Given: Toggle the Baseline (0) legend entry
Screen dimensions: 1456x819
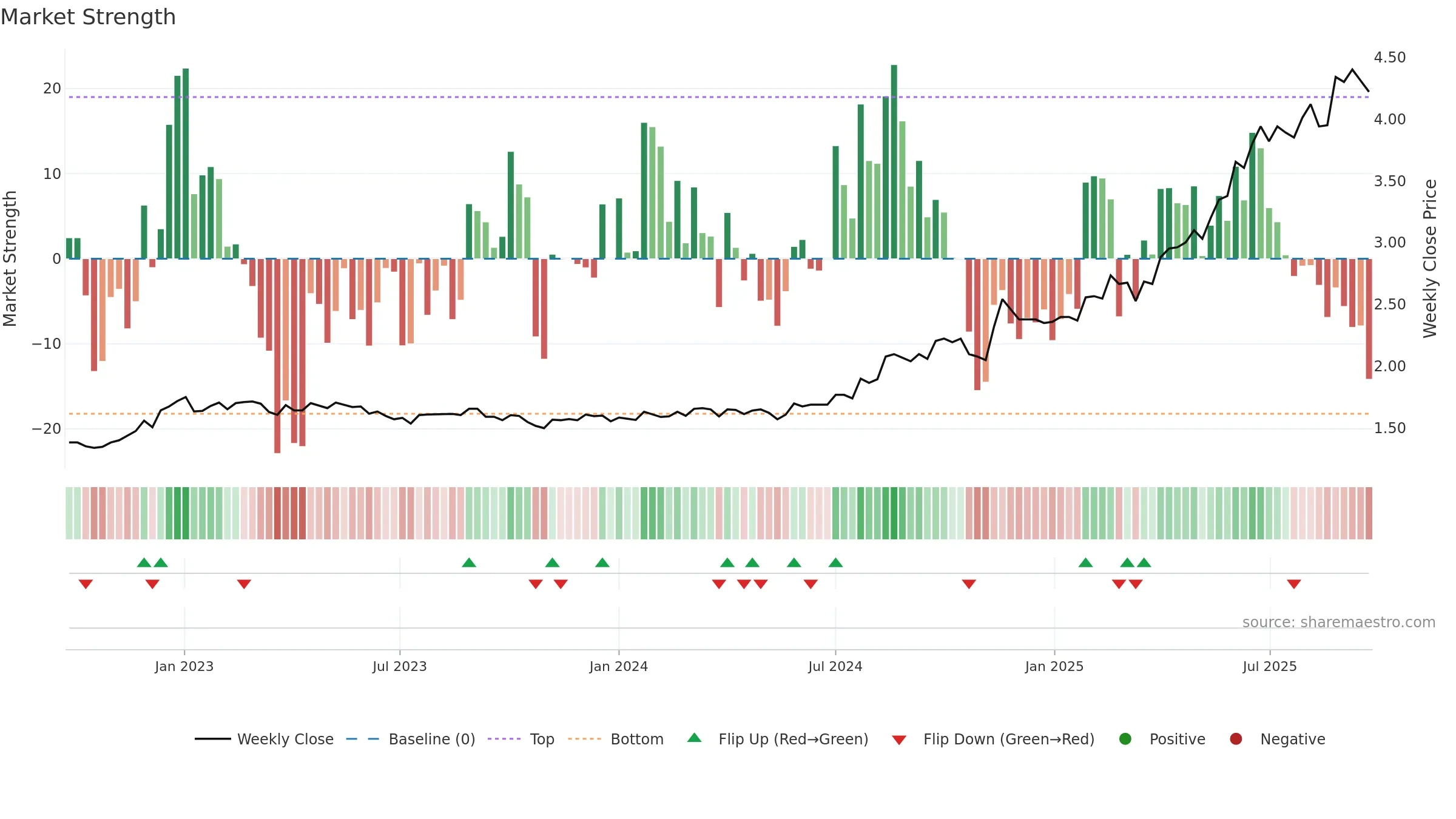Looking at the screenshot, I should click(410, 739).
